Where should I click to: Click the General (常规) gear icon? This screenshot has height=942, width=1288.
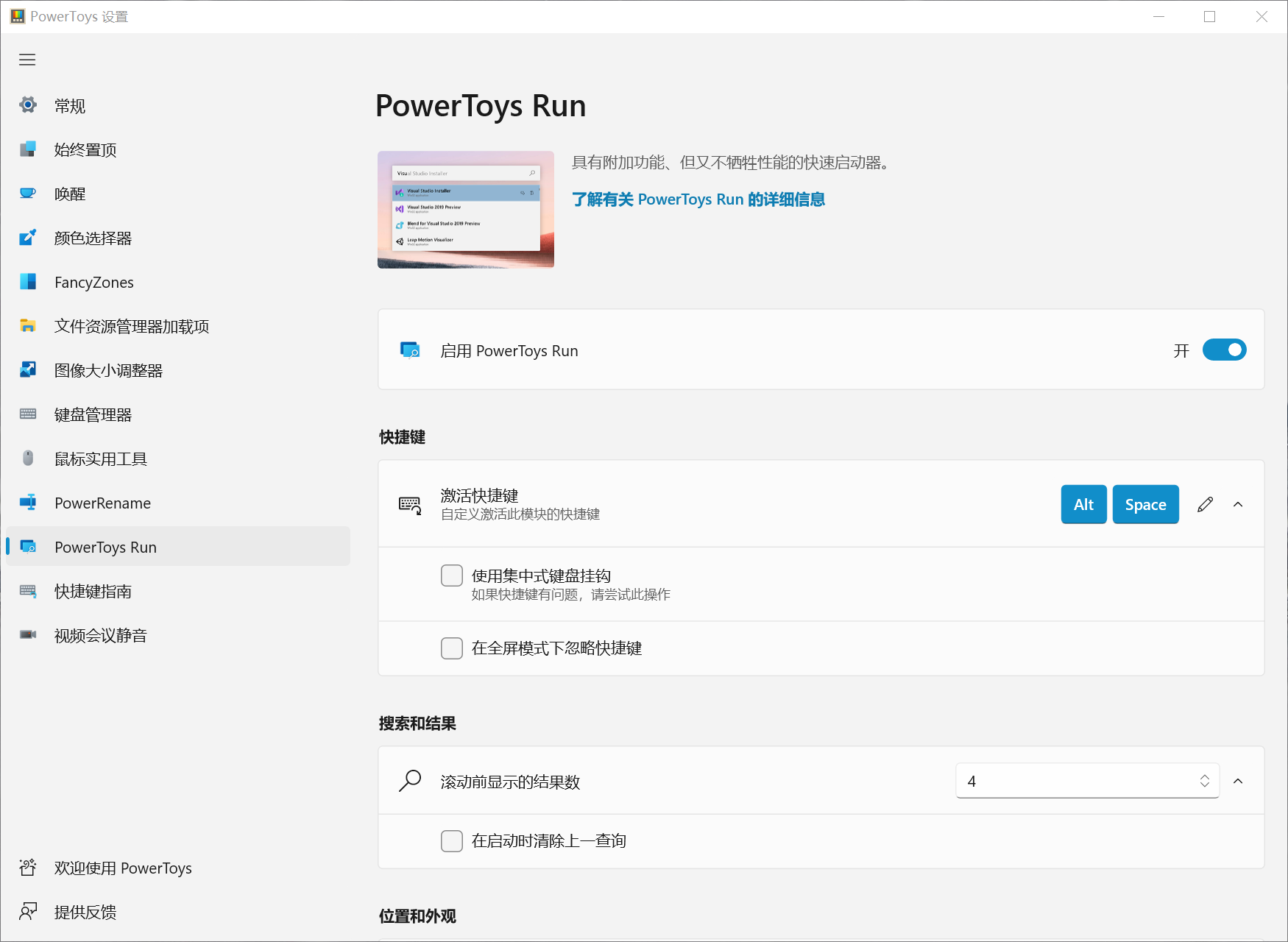coord(28,105)
